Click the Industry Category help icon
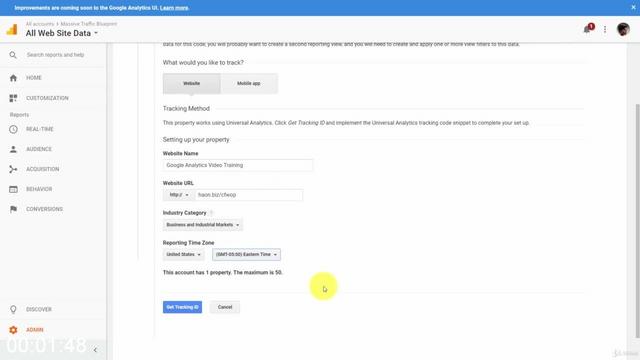Image resolution: width=640 pixels, height=360 pixels. click(211, 213)
